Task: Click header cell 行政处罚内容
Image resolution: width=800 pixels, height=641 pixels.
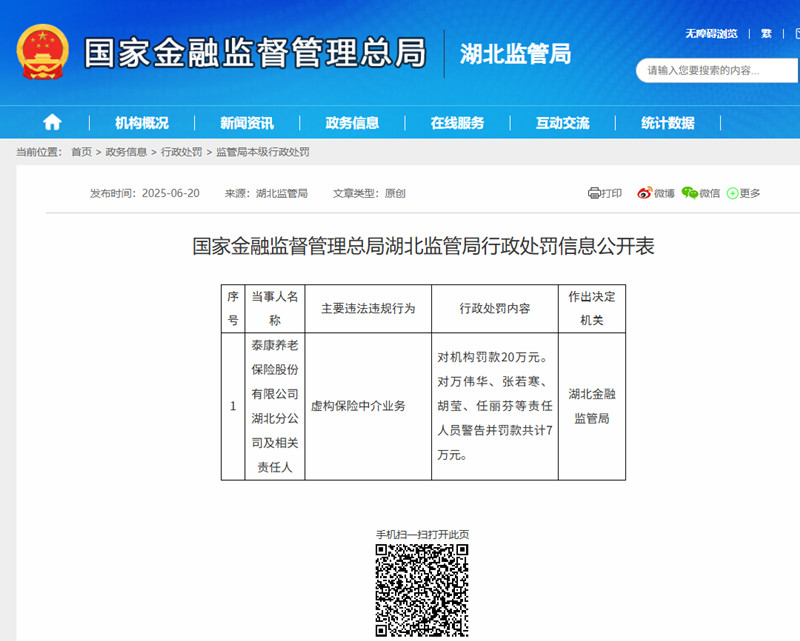Action: 495,309
